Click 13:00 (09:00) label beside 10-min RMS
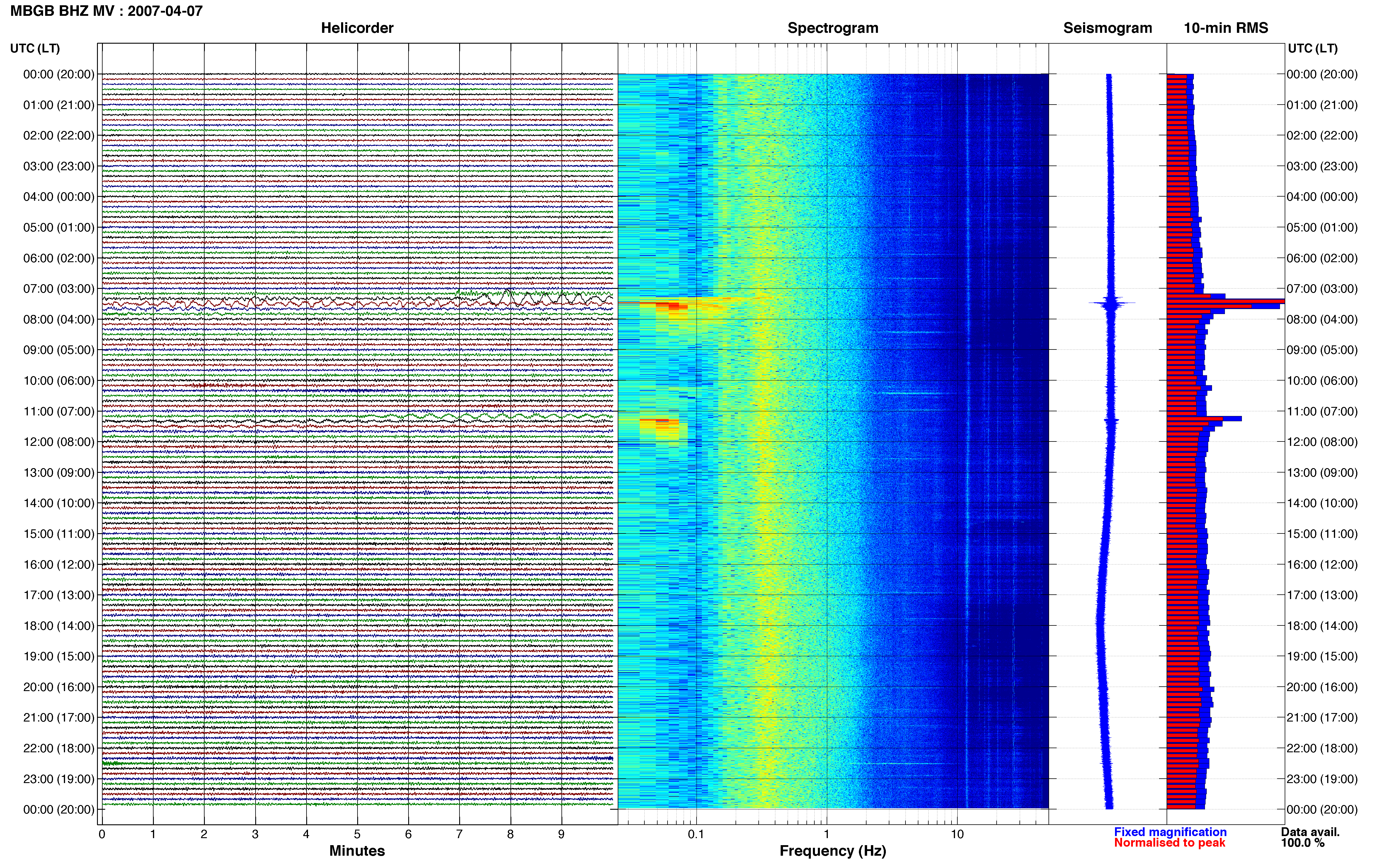The image size is (1389, 868). click(1322, 473)
